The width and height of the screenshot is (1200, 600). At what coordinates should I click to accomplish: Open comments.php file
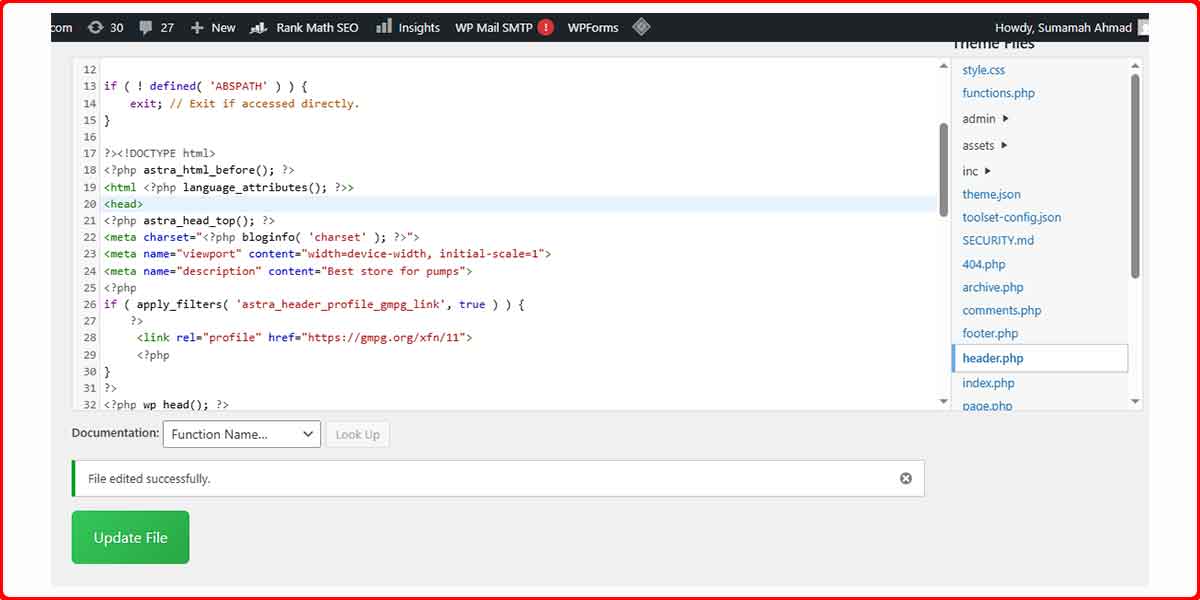(x=1002, y=310)
